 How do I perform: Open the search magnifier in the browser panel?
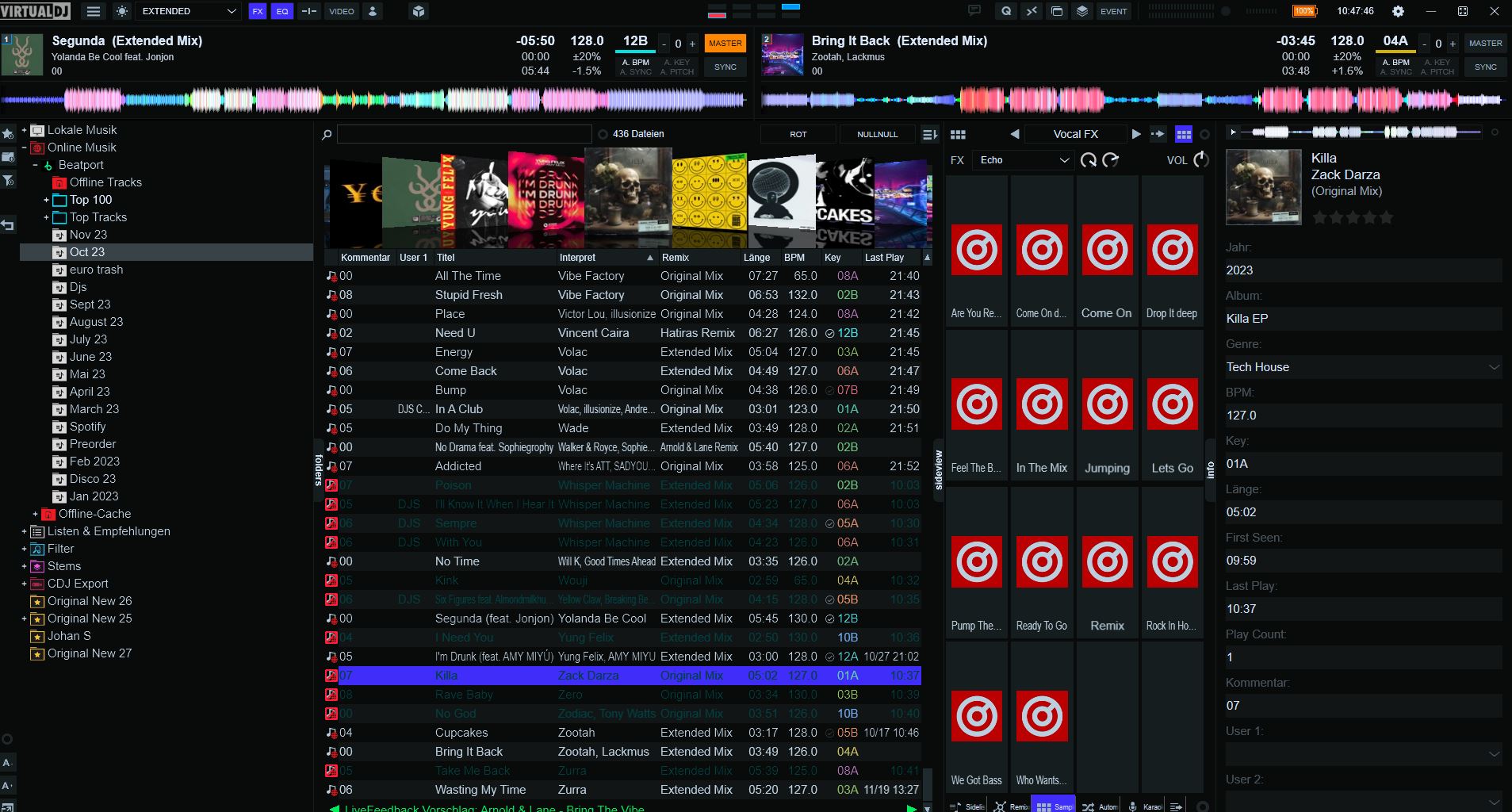(x=326, y=134)
